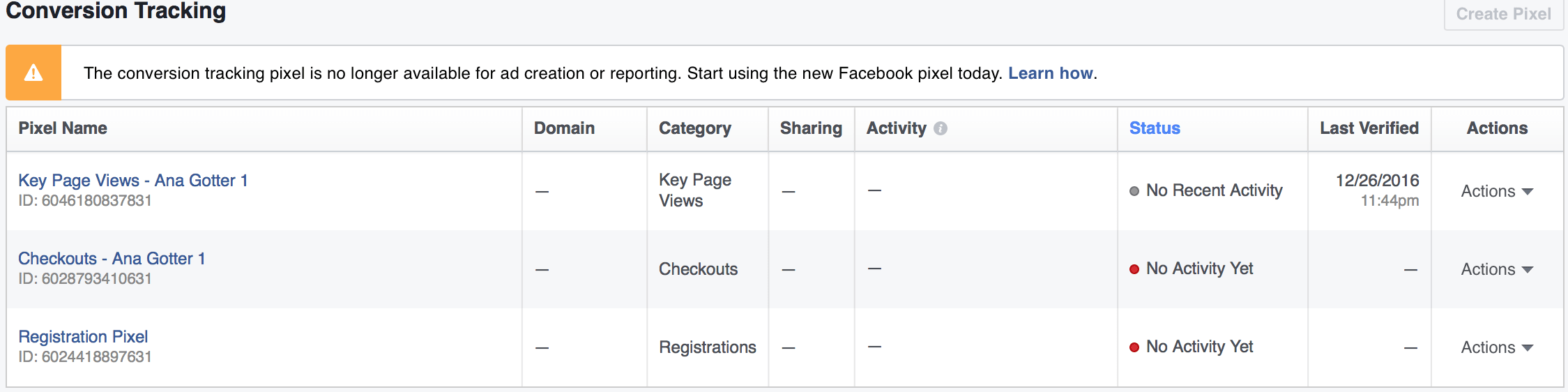Click the Category column header
Viewport: 1568px width, 392px height.
pyautogui.click(x=695, y=128)
